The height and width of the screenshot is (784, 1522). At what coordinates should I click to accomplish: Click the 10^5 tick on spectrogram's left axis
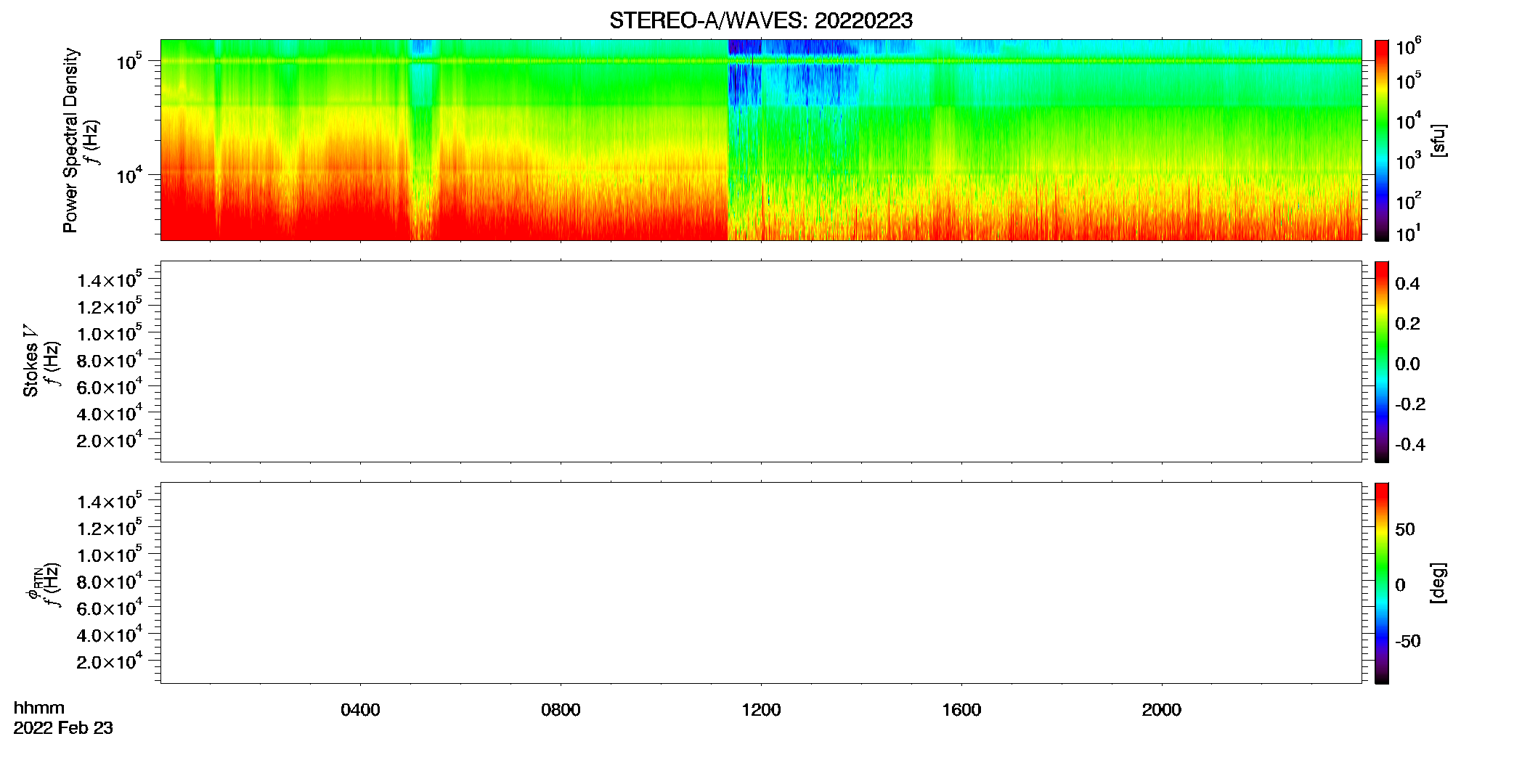click(128, 60)
